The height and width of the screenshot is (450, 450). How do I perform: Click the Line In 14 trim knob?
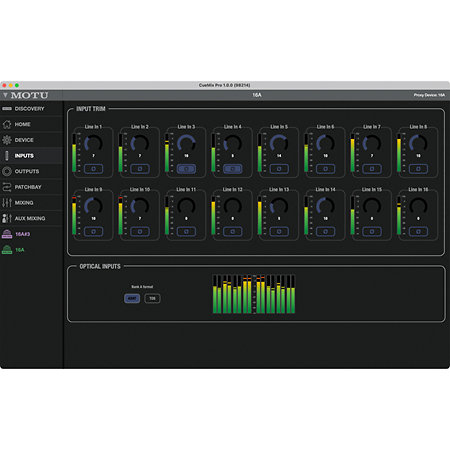pos(325,206)
